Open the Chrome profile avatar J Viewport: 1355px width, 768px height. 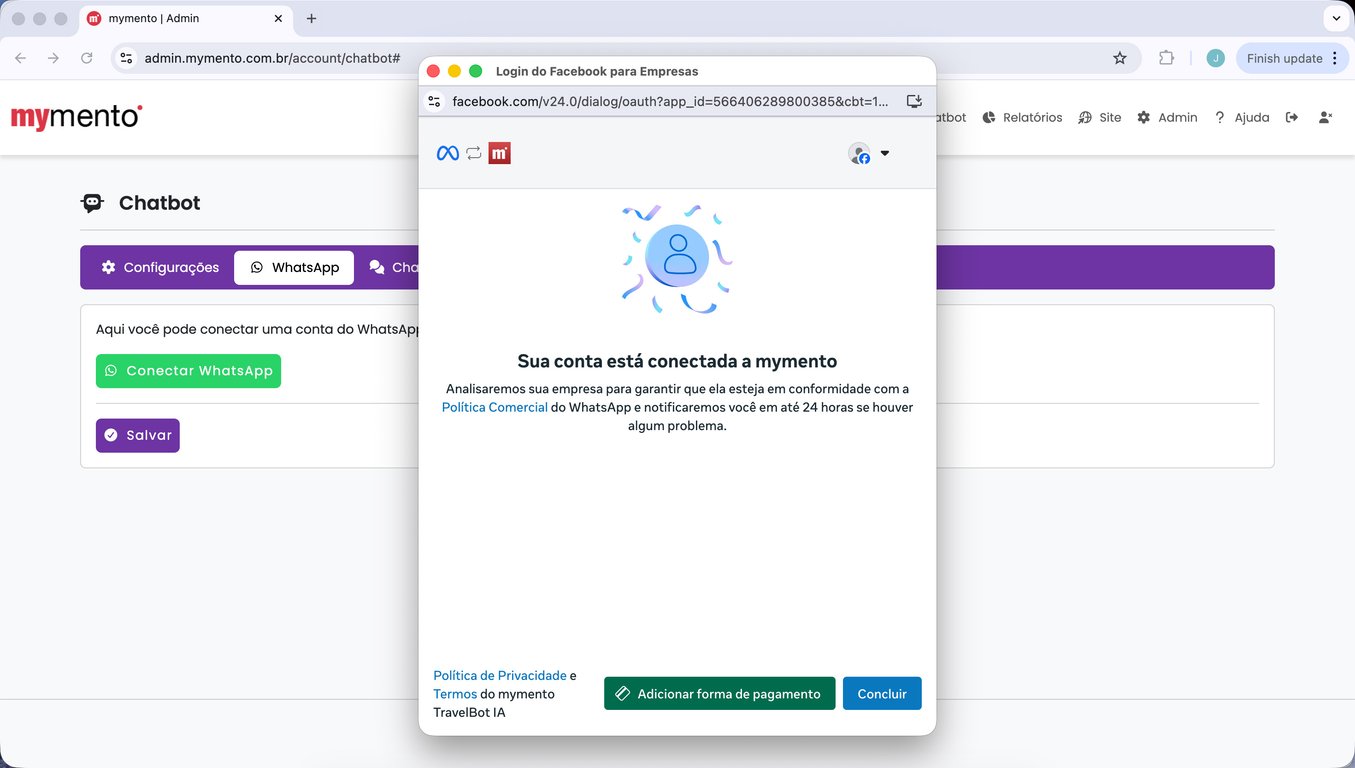pyautogui.click(x=1215, y=58)
